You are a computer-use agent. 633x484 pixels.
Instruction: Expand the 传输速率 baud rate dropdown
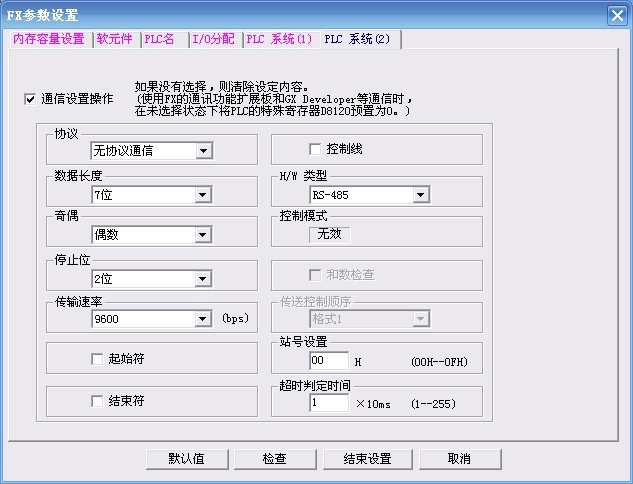pyautogui.click(x=203, y=319)
